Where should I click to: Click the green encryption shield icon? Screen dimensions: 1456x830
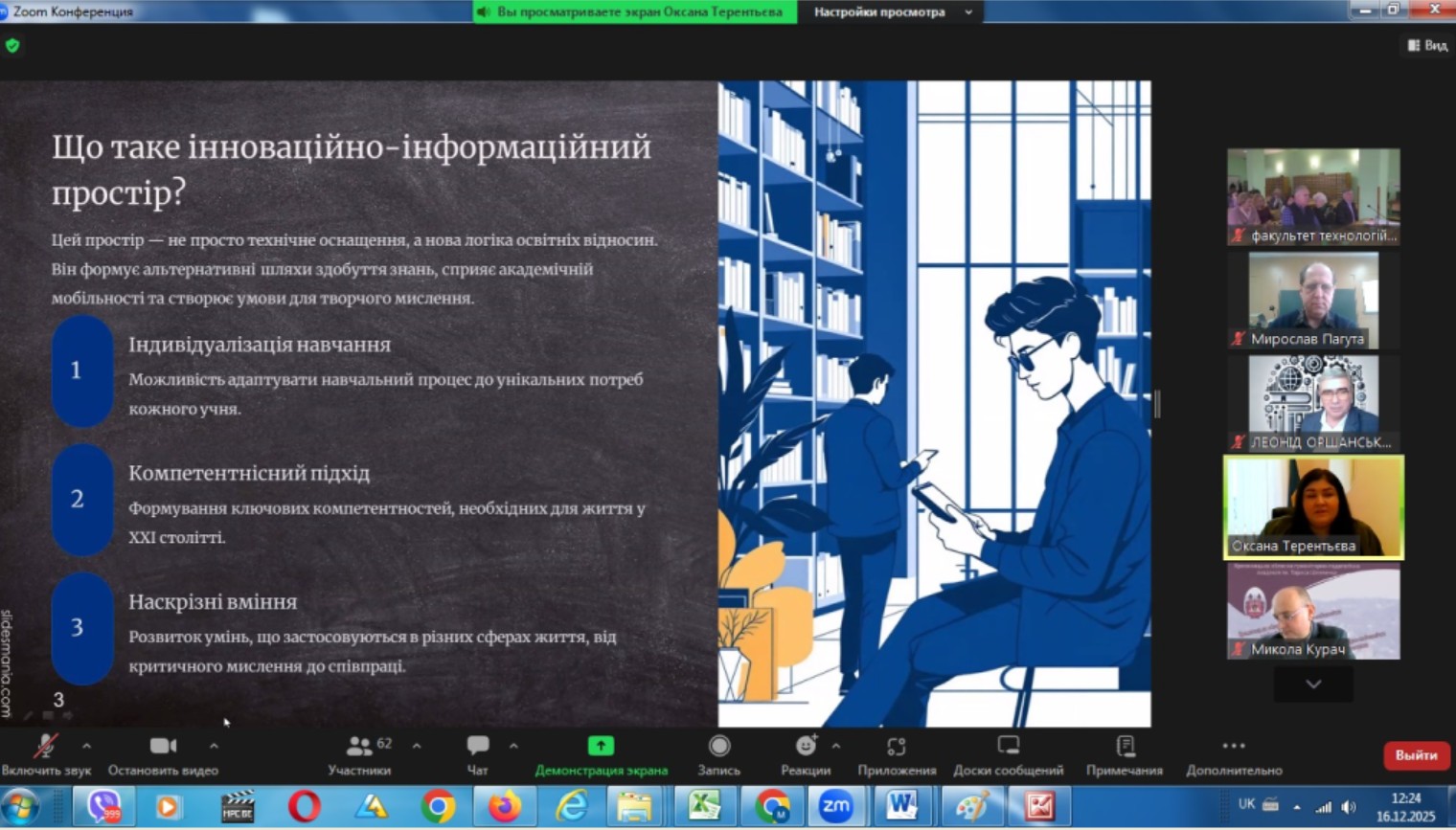point(12,45)
